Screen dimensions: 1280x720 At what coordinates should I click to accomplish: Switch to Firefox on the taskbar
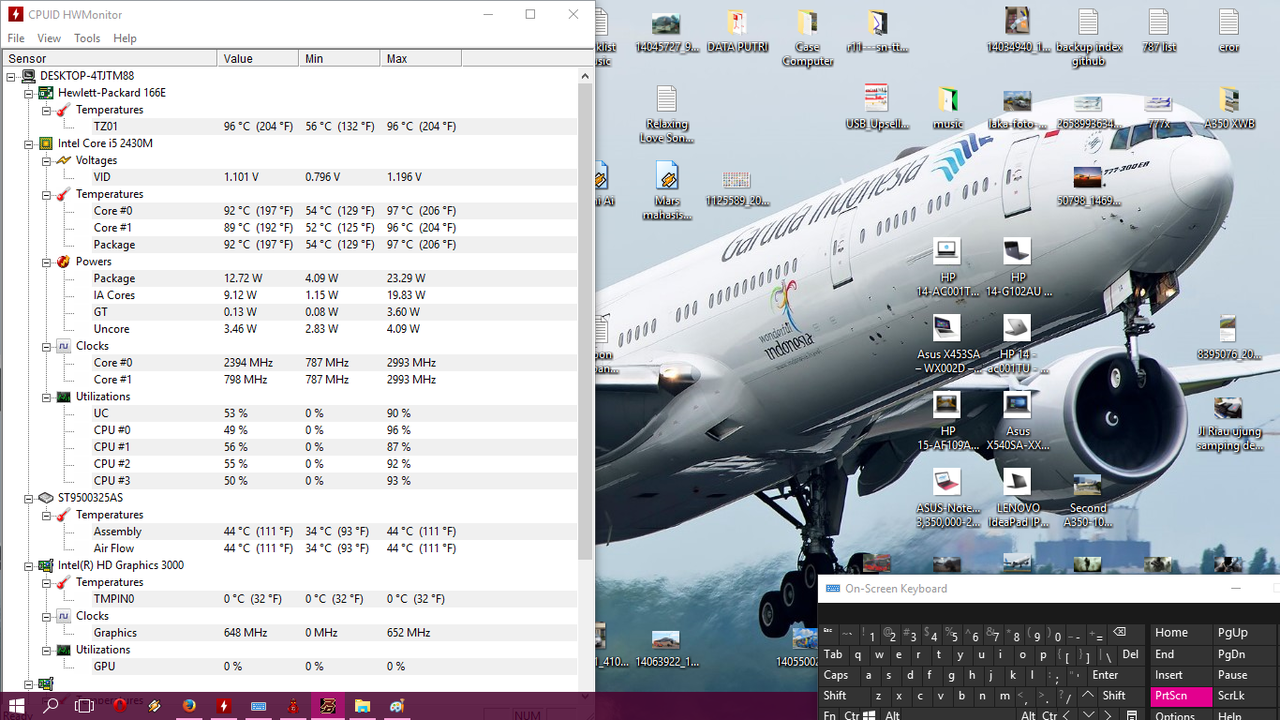coord(189,706)
